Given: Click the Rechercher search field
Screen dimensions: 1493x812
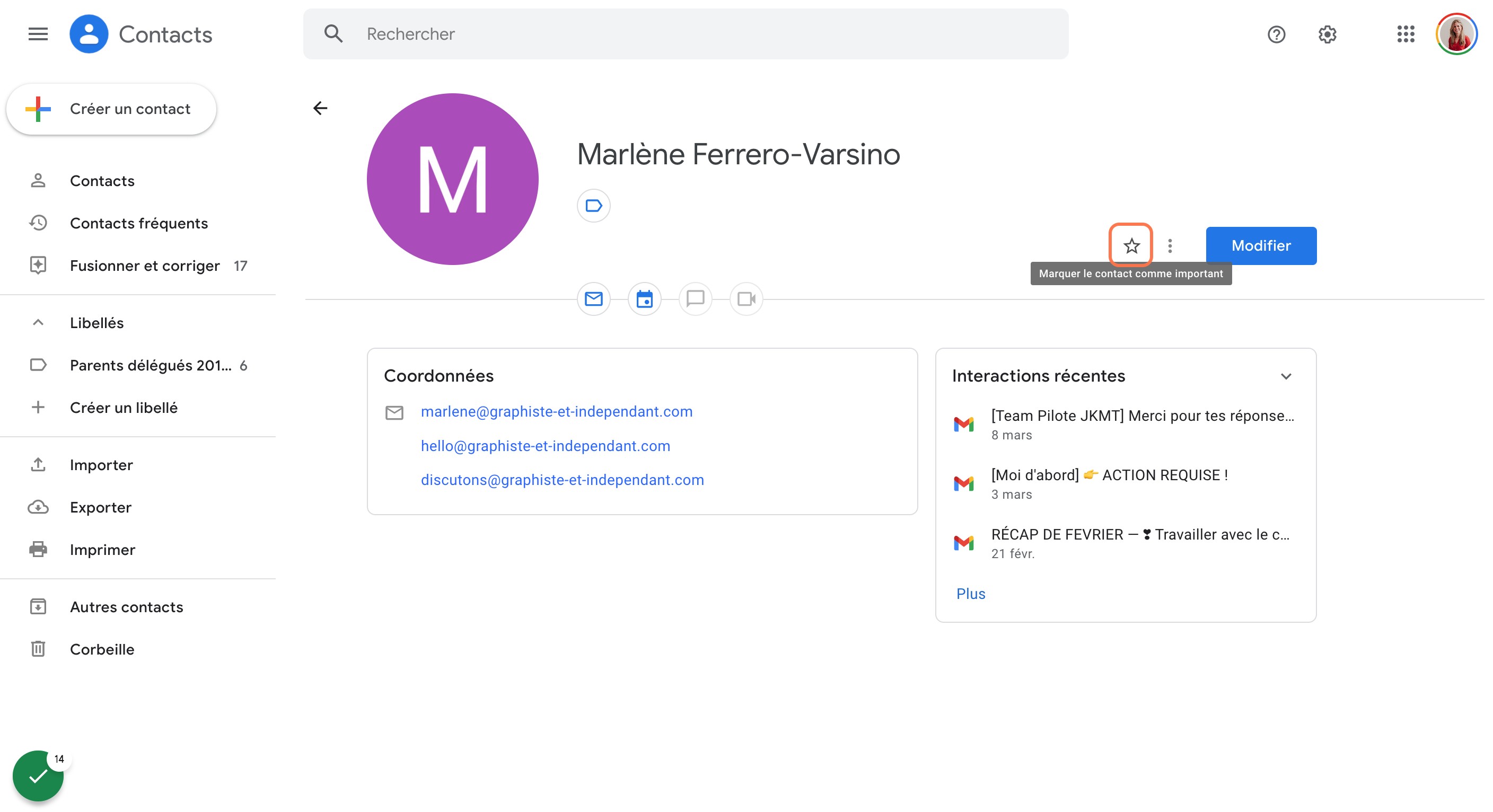Looking at the screenshot, I should tap(686, 34).
